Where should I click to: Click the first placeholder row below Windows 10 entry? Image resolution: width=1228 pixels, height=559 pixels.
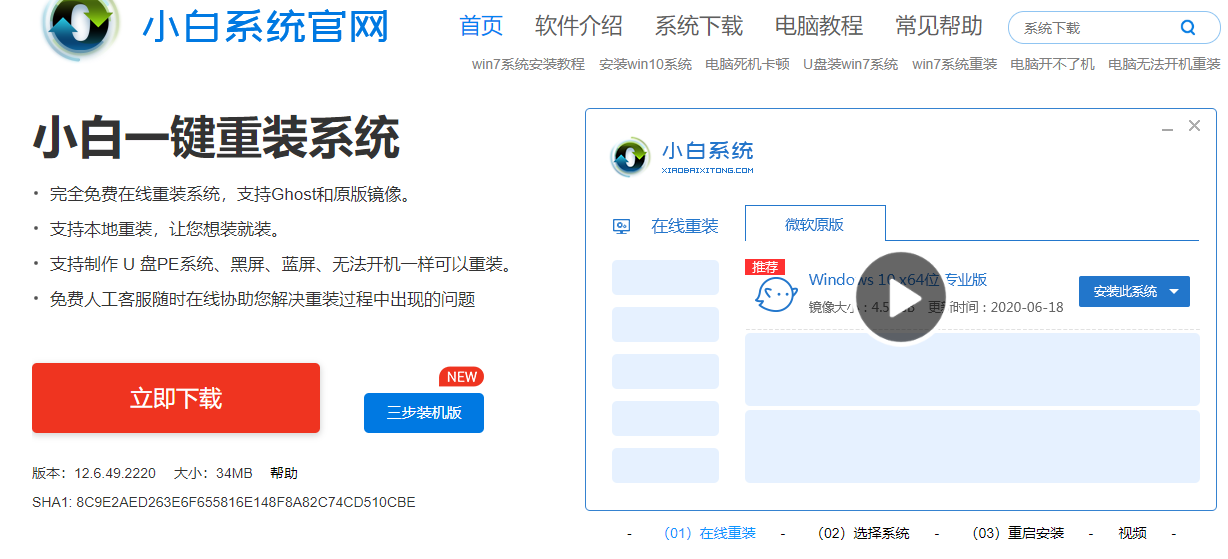[x=972, y=369]
